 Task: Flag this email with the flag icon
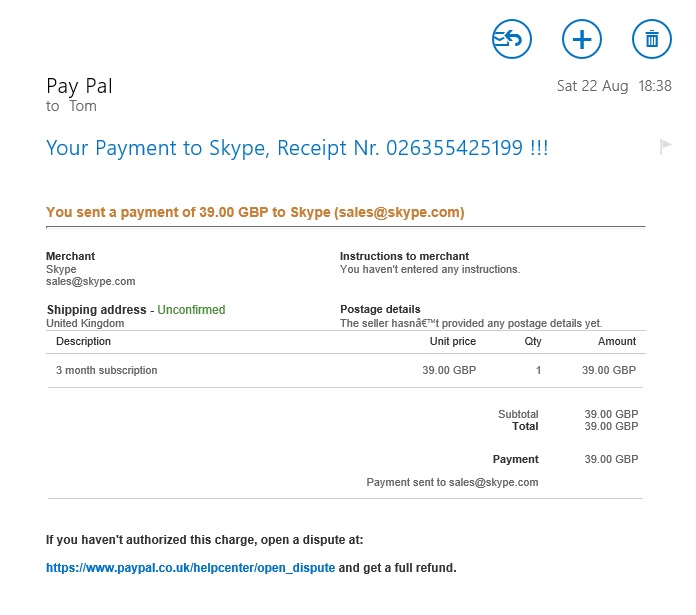point(665,146)
